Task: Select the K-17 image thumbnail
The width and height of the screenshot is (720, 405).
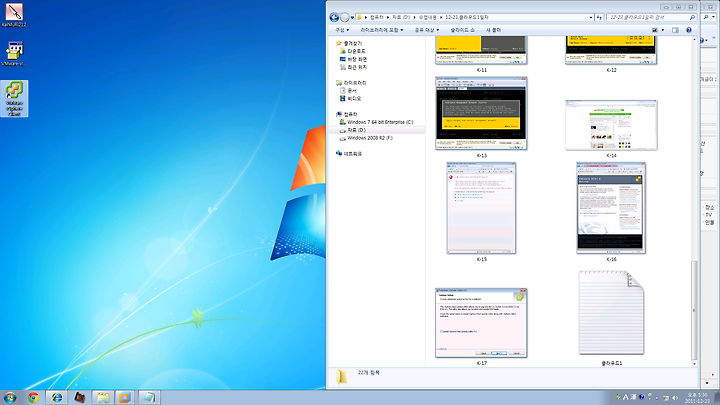Action: pos(481,323)
